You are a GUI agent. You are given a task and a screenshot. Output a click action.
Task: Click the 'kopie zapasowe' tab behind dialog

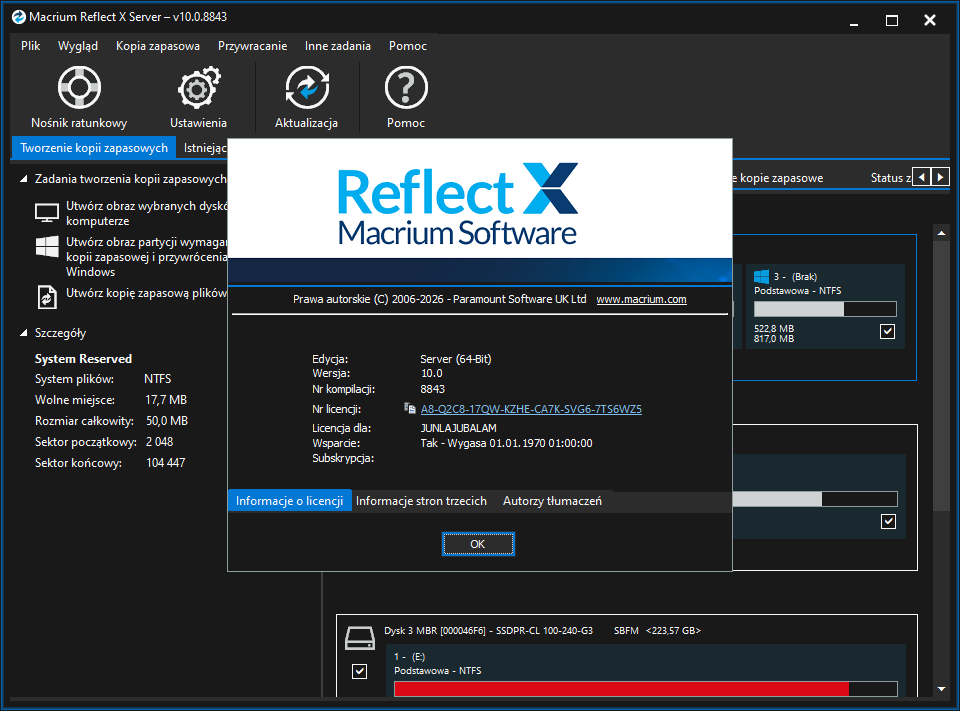[x=778, y=178]
